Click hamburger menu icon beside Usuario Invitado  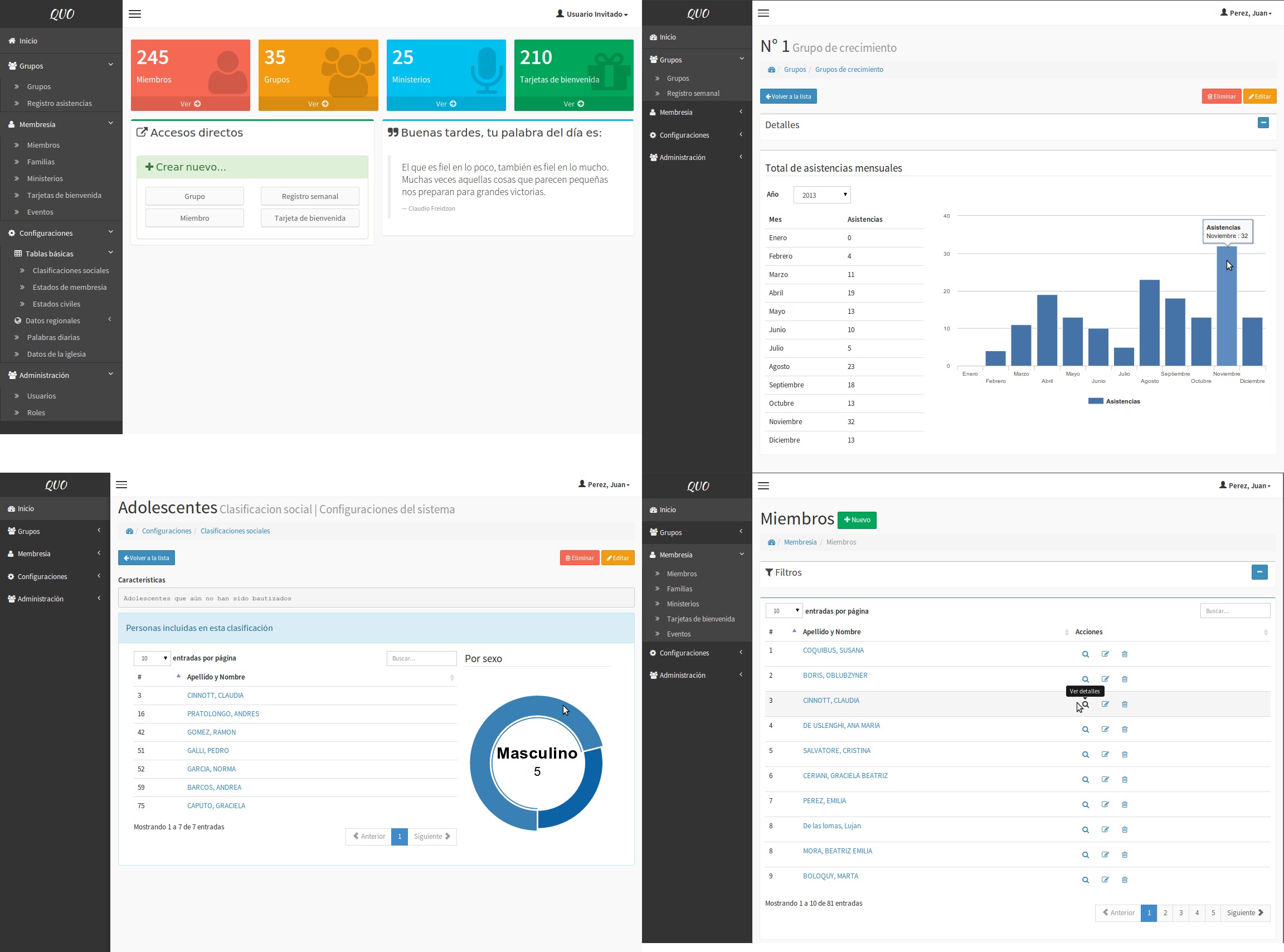pos(135,14)
